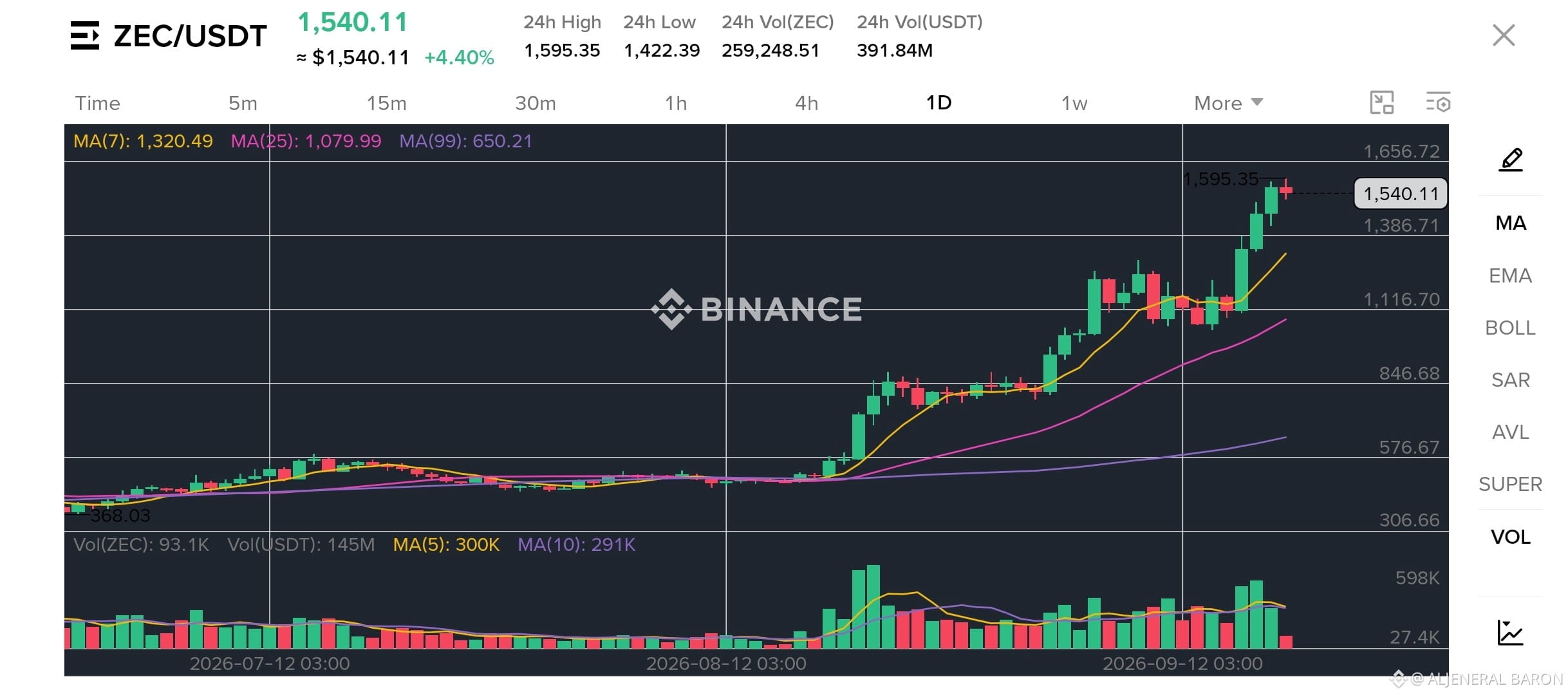Open the ZEC/USDT pair selector
Image resolution: width=1568 pixels, height=695 pixels.
(190, 36)
